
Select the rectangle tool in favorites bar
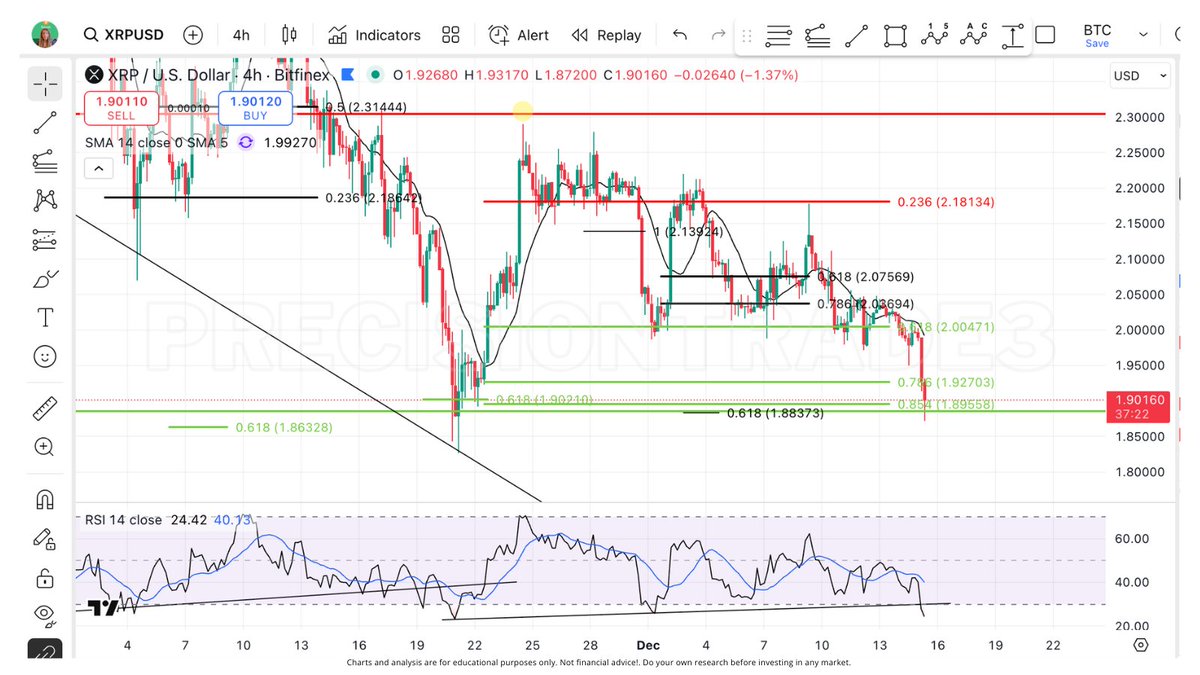click(895, 36)
